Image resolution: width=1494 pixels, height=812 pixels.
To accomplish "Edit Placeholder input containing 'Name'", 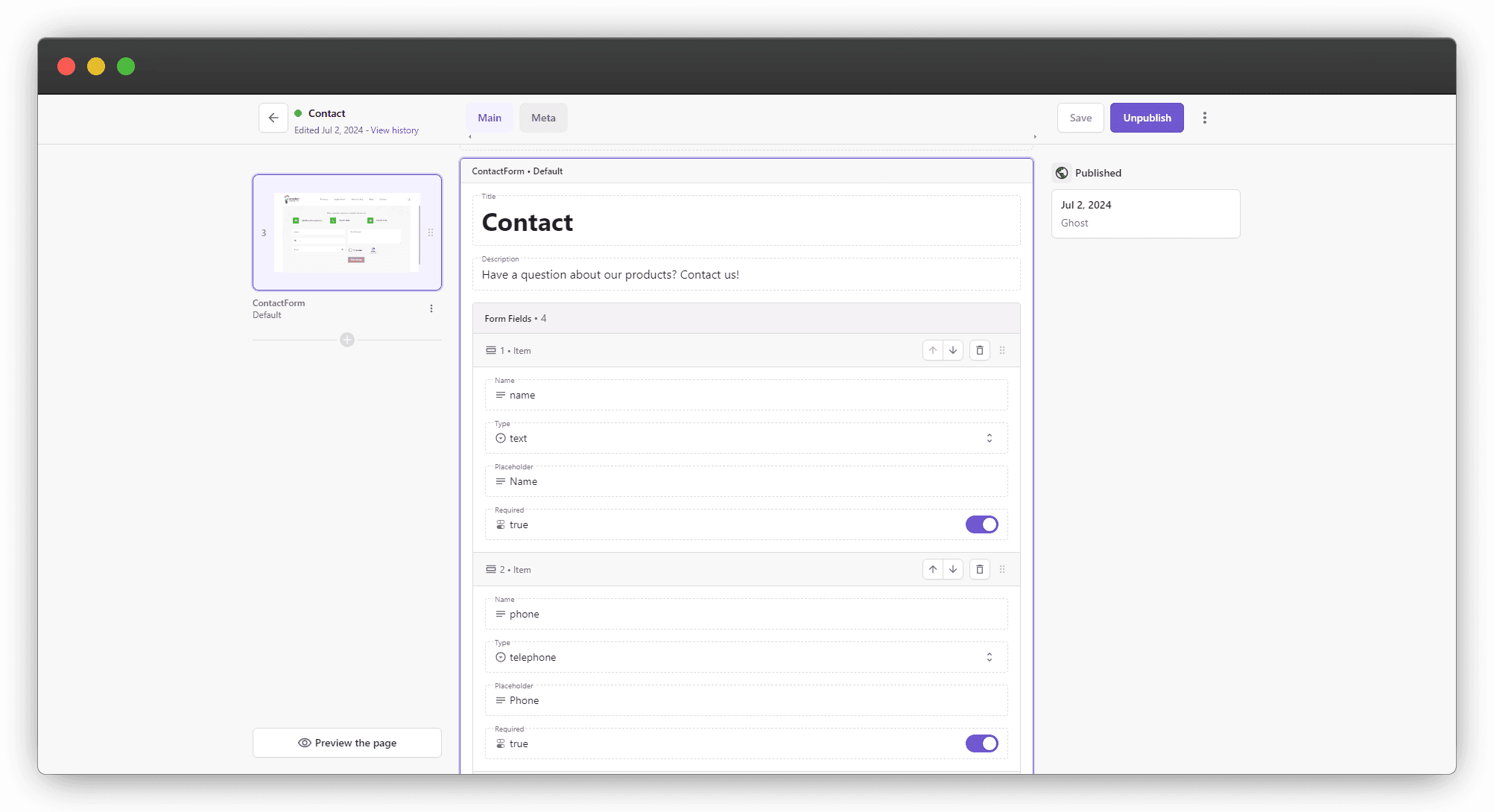I will click(x=747, y=481).
